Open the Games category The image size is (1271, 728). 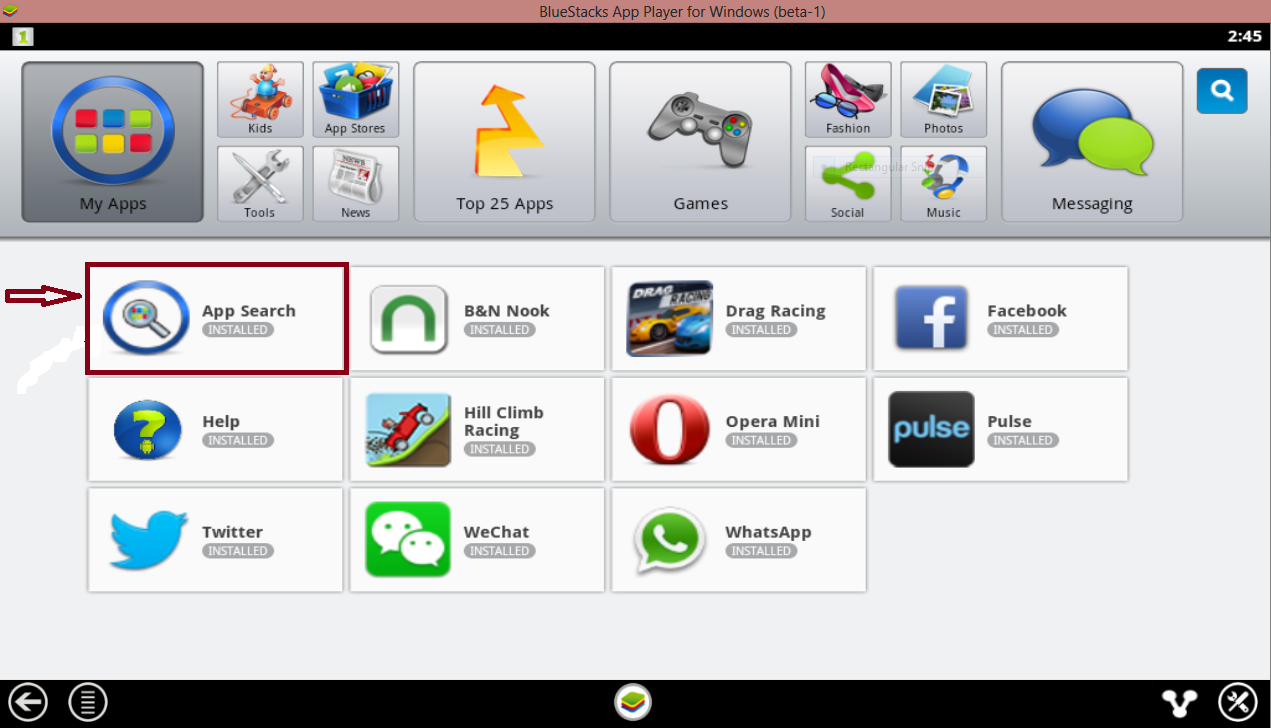700,142
